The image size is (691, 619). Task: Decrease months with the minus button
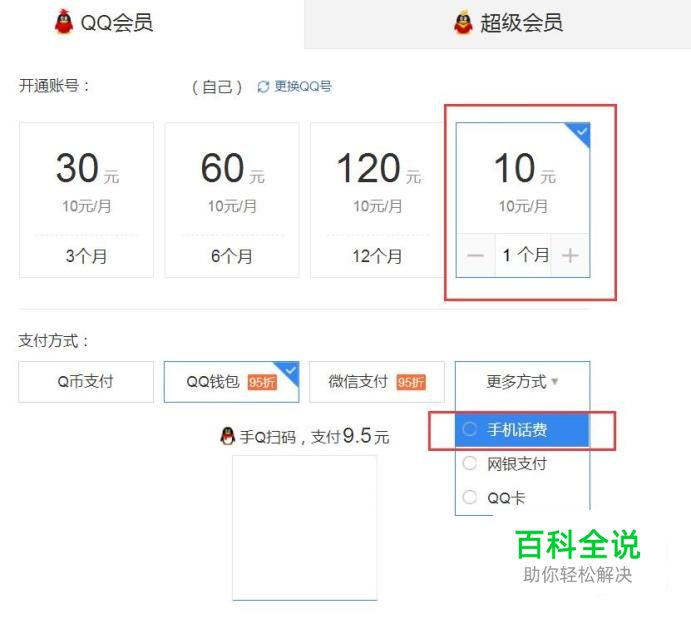(476, 256)
